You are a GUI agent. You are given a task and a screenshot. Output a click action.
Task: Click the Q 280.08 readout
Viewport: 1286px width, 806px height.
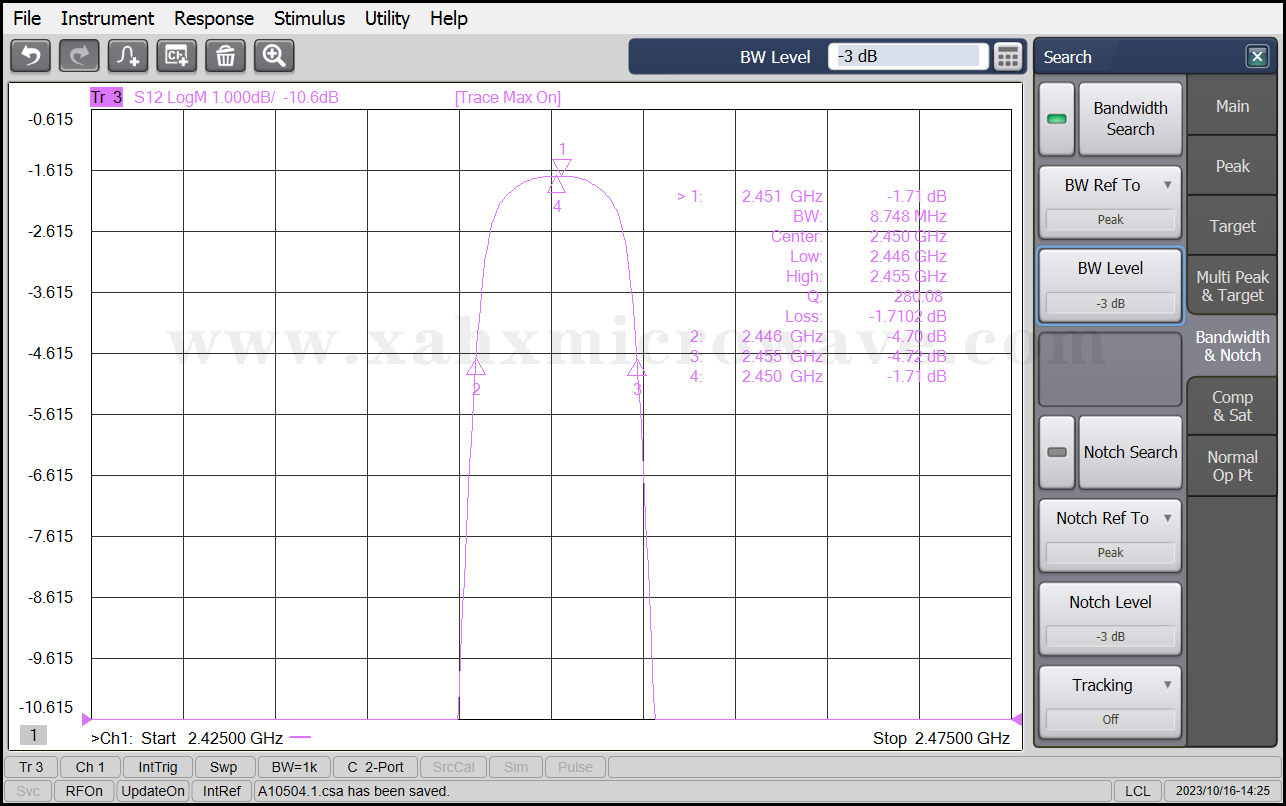[x=876, y=296]
